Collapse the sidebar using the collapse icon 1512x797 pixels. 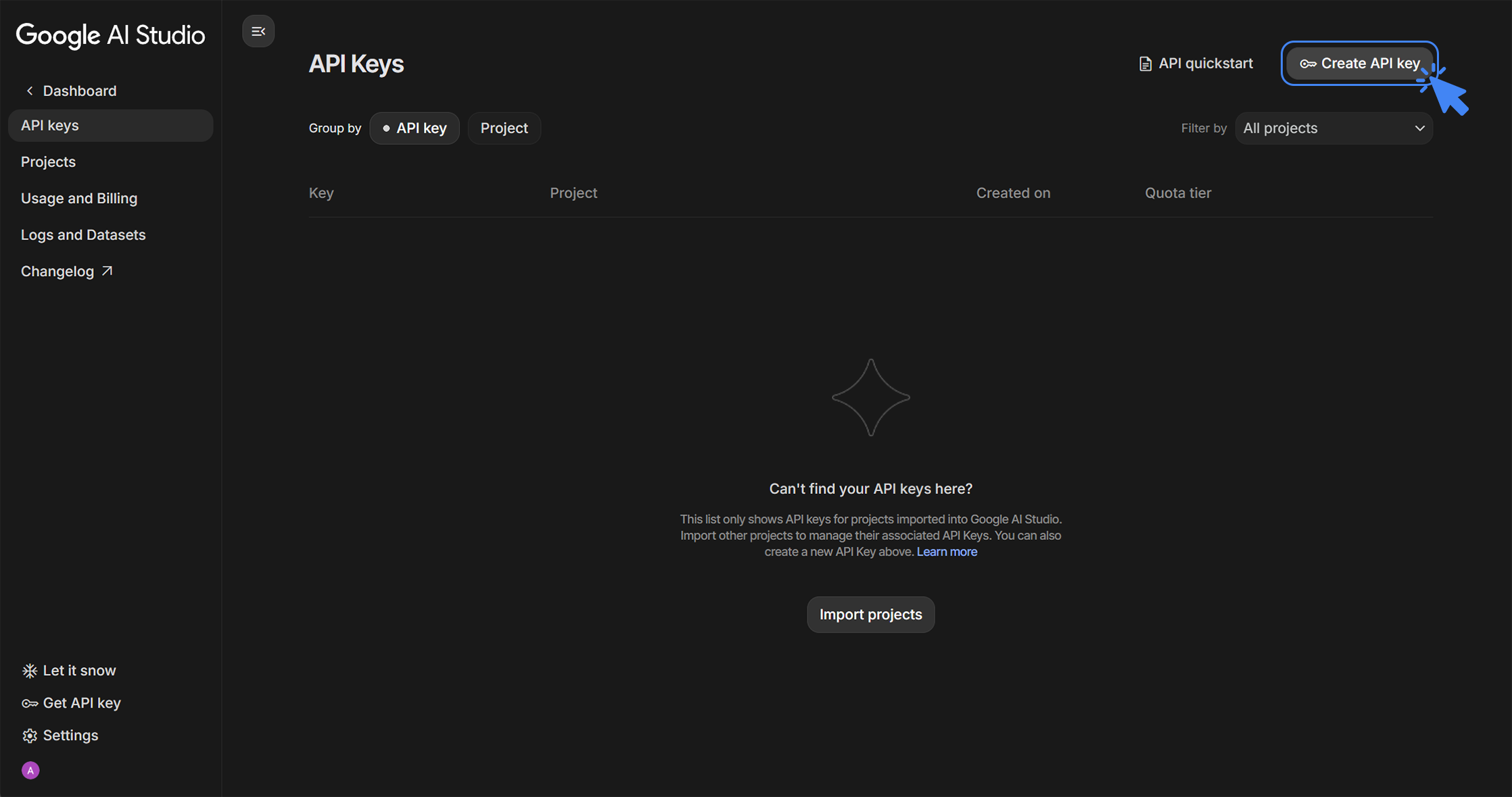[258, 31]
